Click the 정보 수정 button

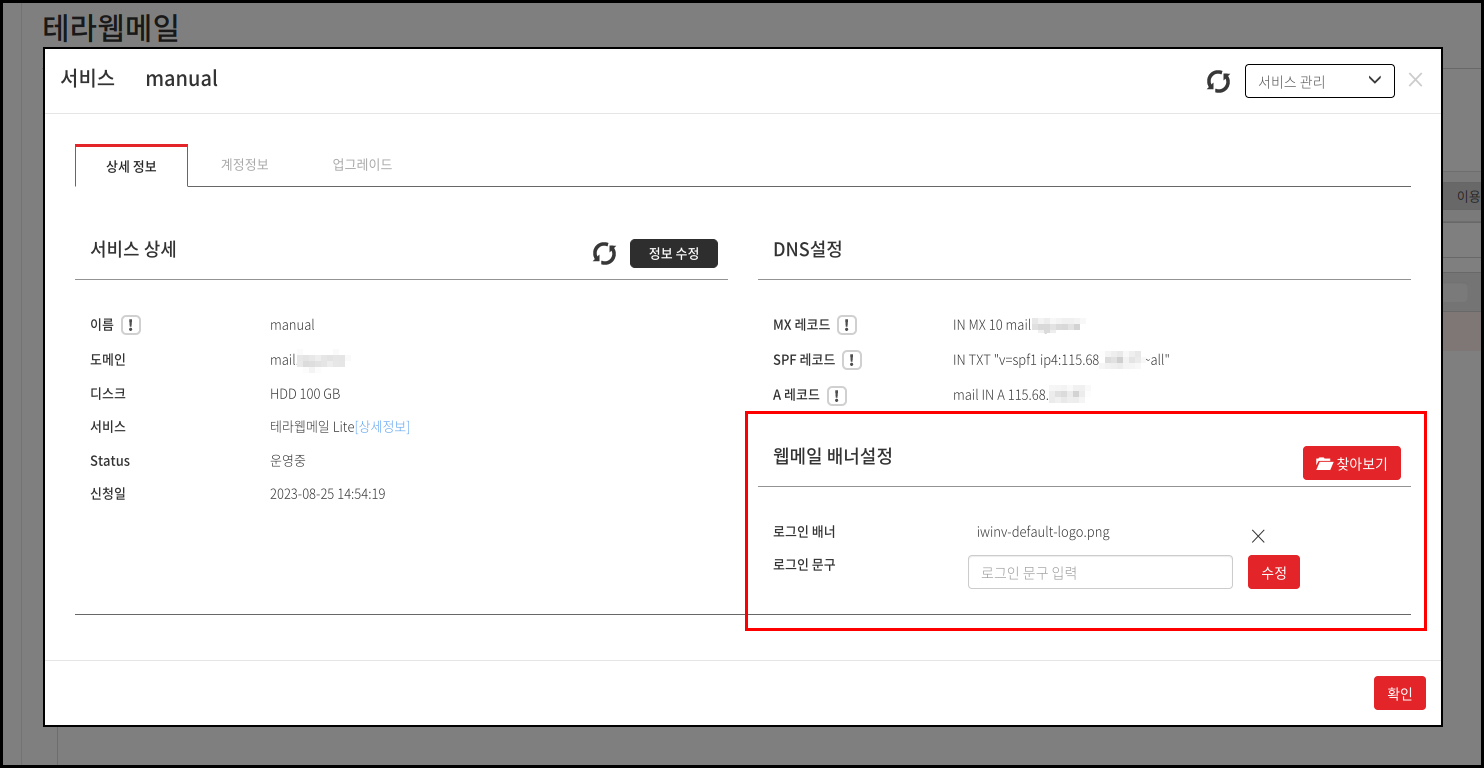[673, 253]
